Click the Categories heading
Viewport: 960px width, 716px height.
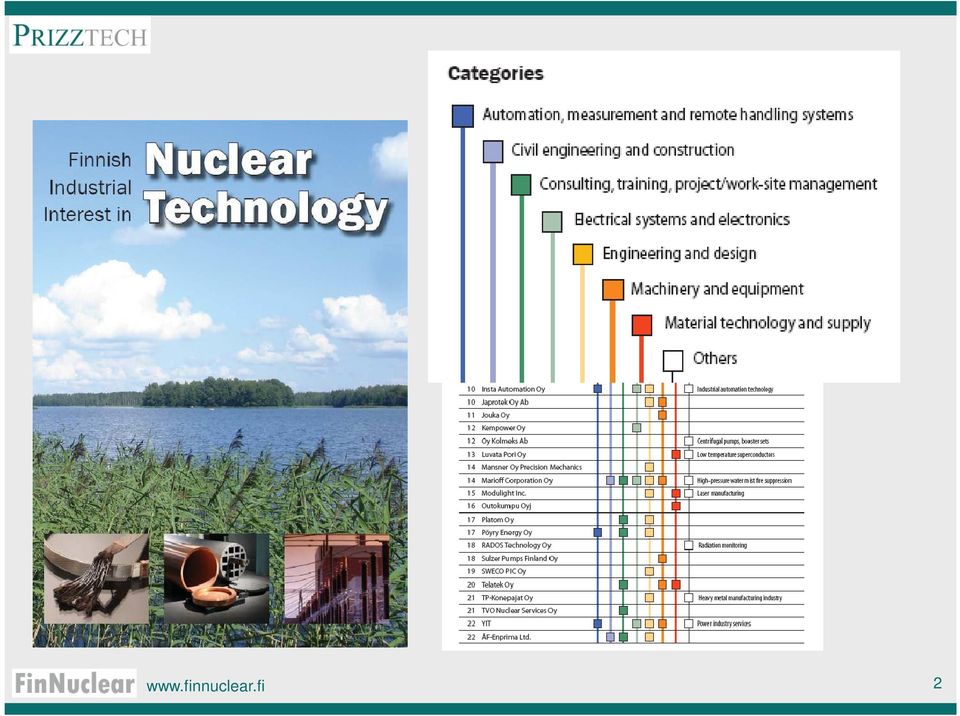click(495, 73)
